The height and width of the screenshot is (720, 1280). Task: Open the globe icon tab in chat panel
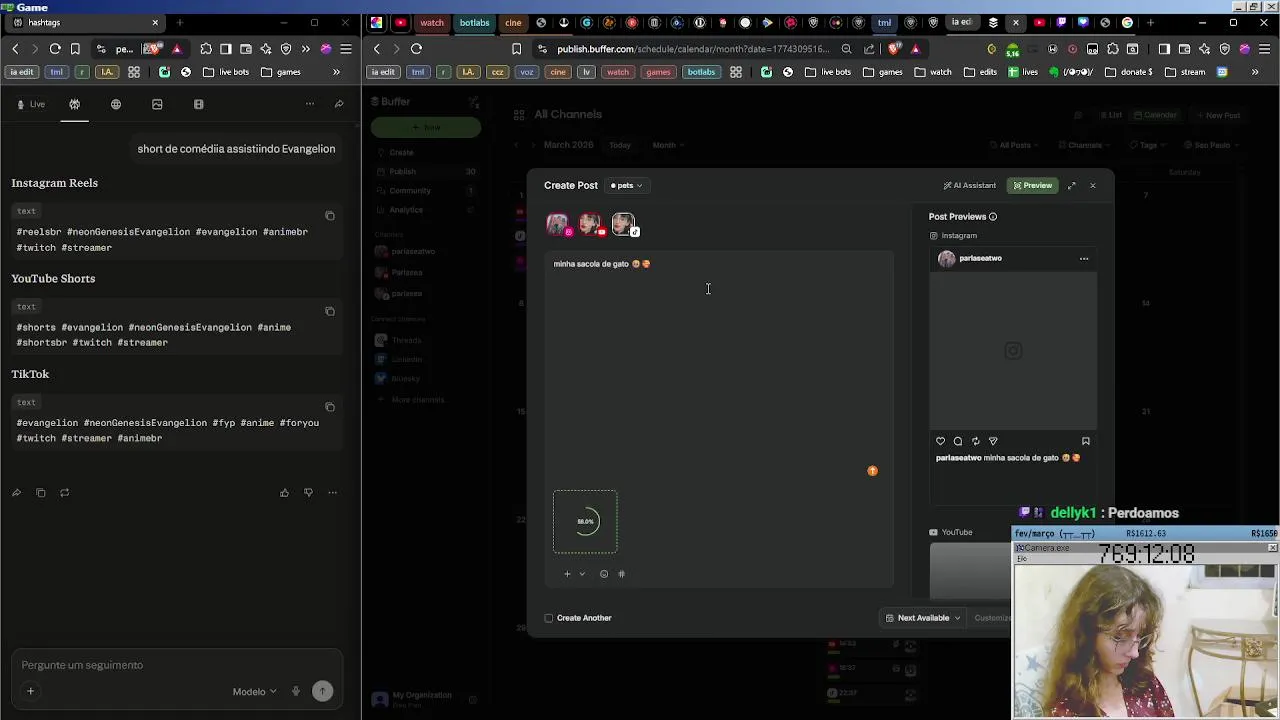point(116,104)
